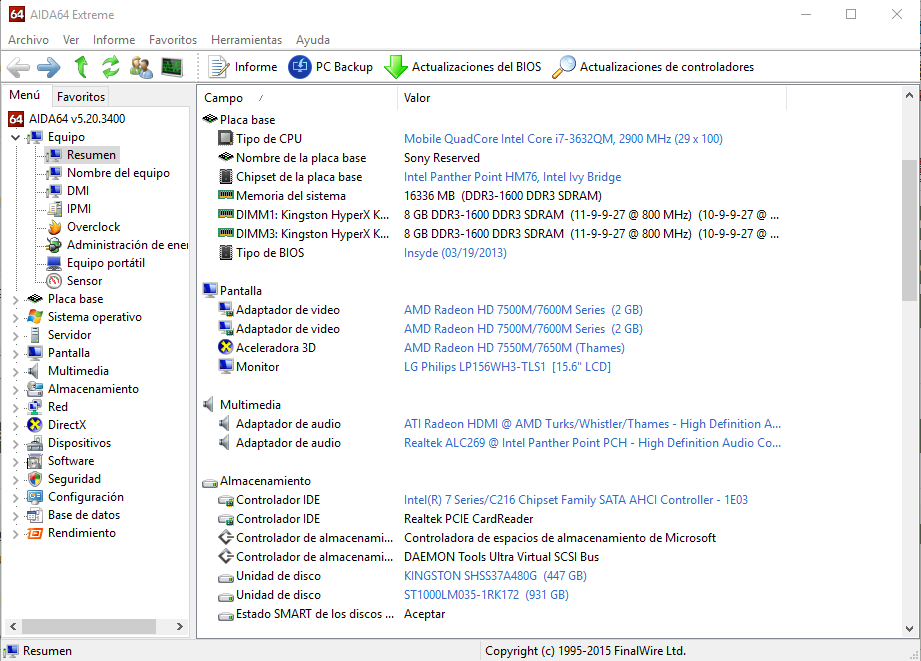Click Actualizaciones de controladores button
This screenshot has width=921, height=661.
click(654, 67)
